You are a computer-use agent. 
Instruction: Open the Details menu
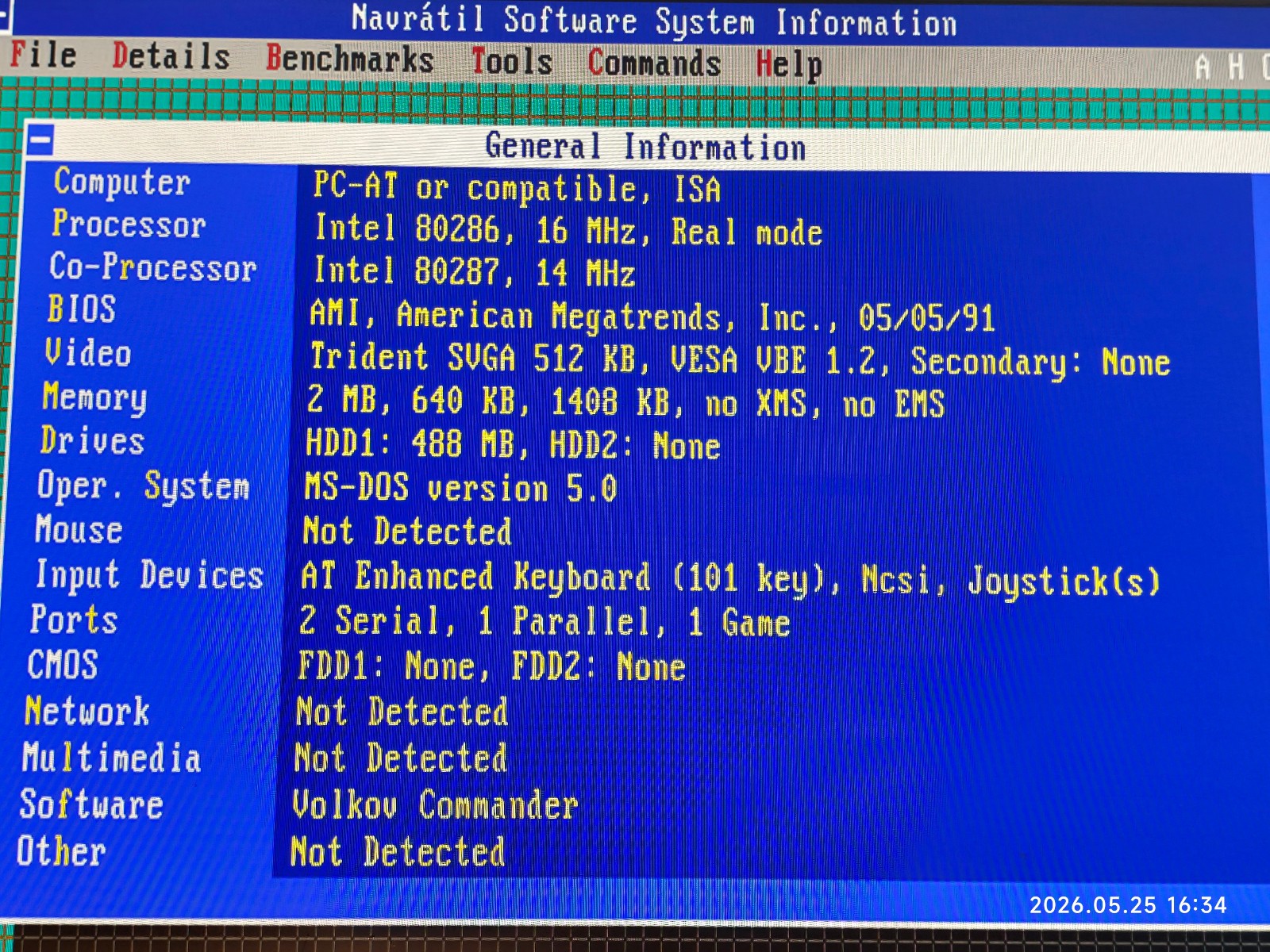click(x=171, y=57)
